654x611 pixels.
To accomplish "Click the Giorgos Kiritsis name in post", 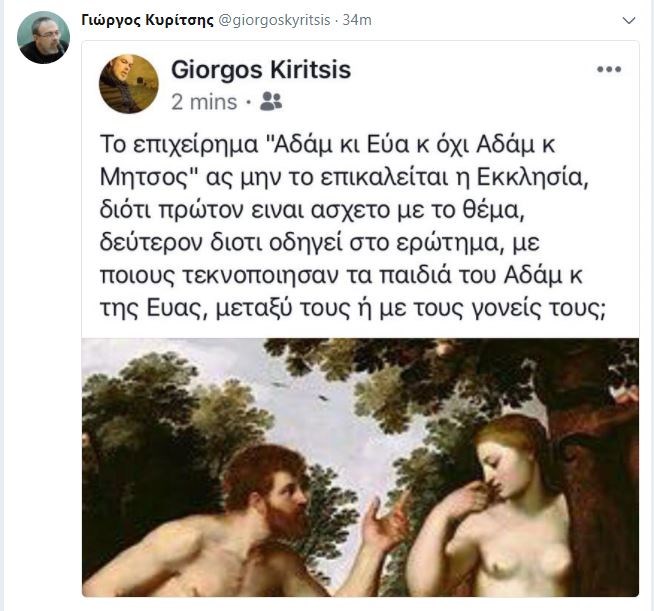I will tap(261, 70).
